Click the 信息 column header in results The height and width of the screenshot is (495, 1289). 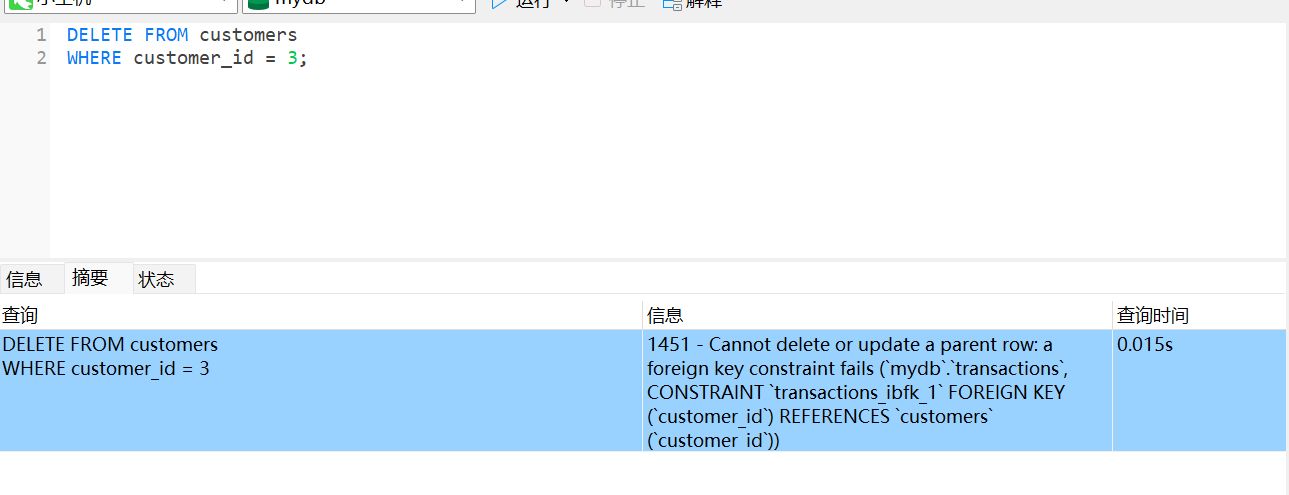pos(665,316)
